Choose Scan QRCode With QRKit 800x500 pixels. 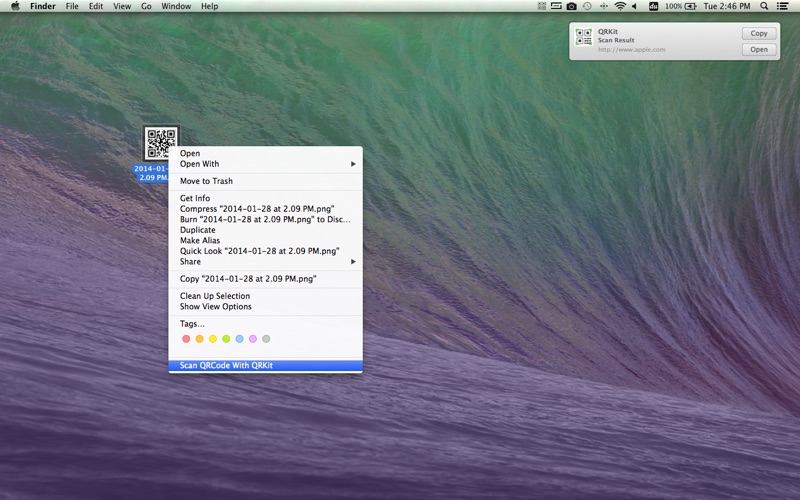[x=265, y=365]
